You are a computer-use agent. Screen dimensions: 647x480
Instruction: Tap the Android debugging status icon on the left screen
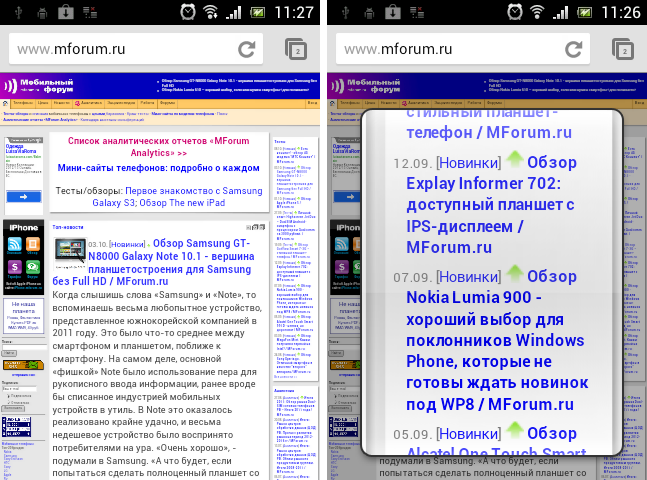[x=42, y=13]
